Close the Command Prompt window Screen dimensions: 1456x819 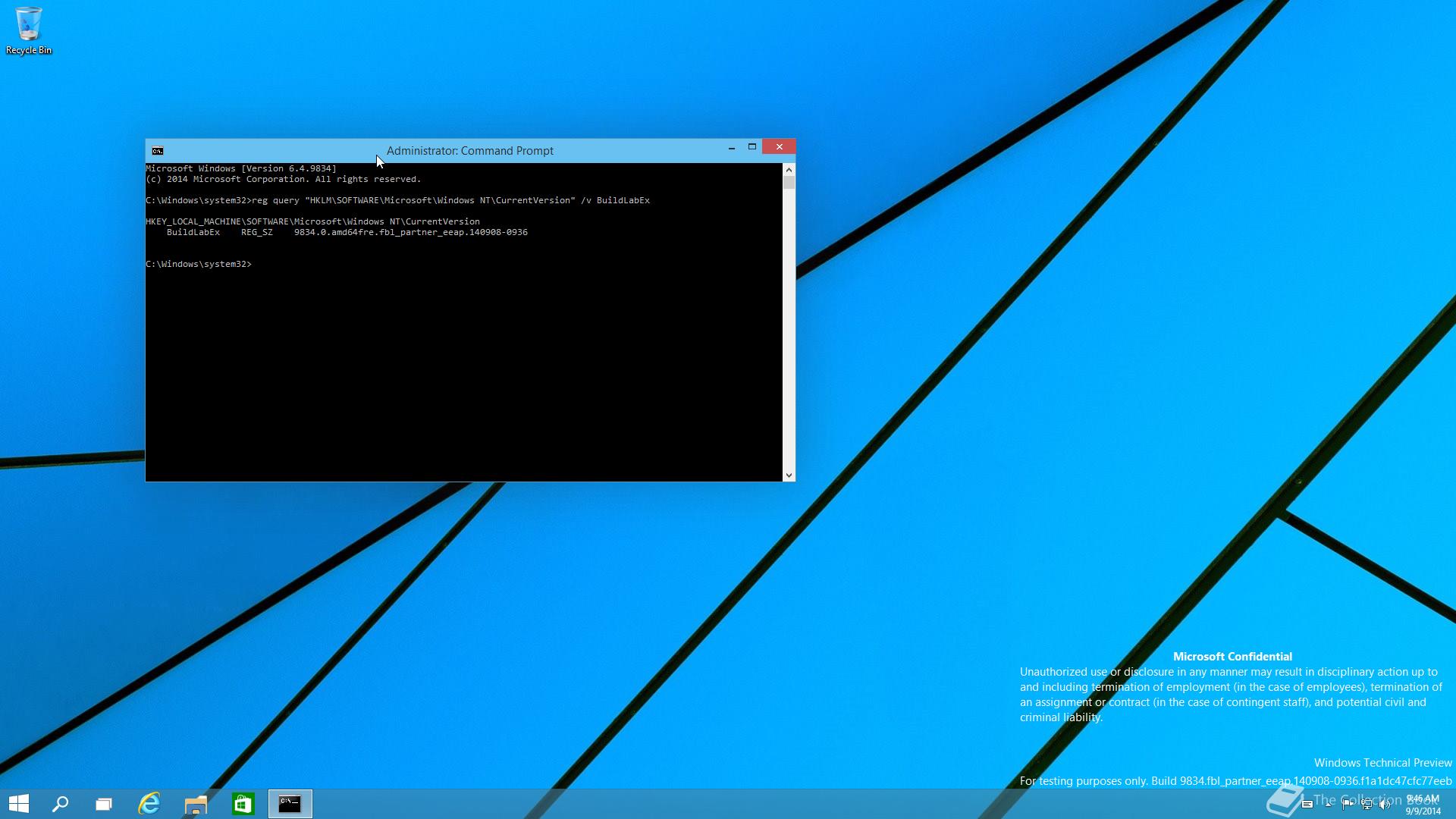[779, 147]
